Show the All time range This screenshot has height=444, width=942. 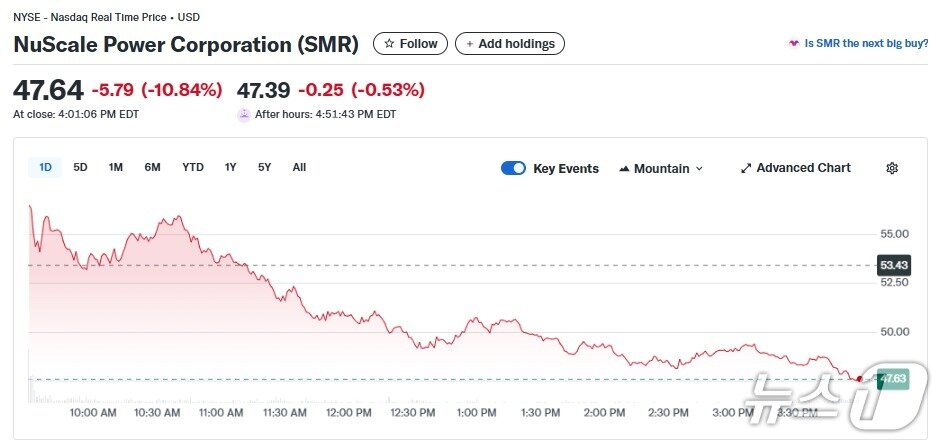(299, 167)
